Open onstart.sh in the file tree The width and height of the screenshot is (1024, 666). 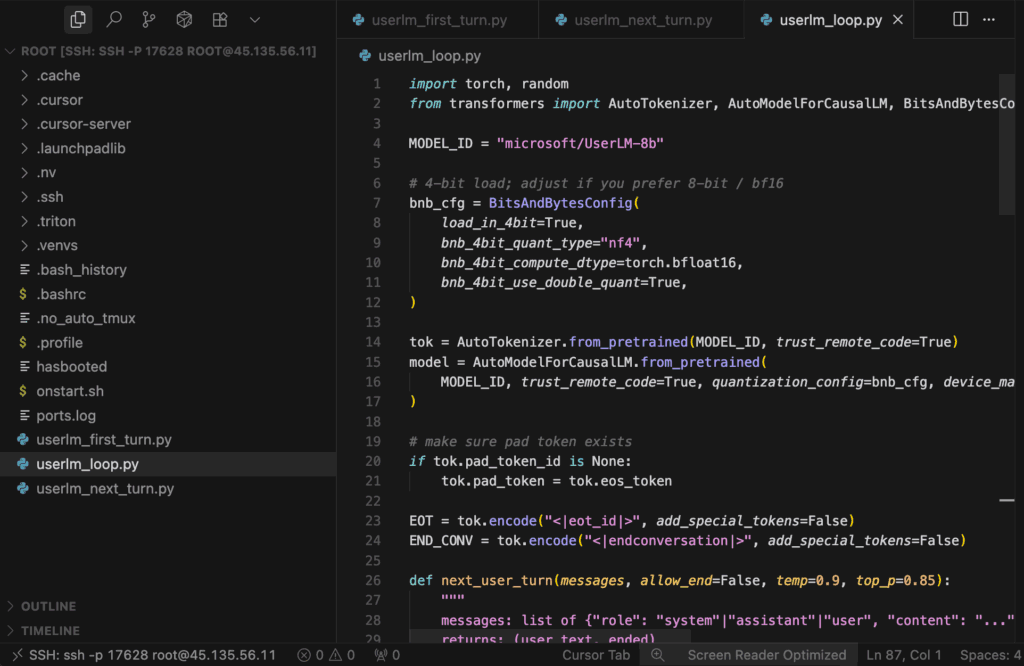pyautogui.click(x=69, y=391)
